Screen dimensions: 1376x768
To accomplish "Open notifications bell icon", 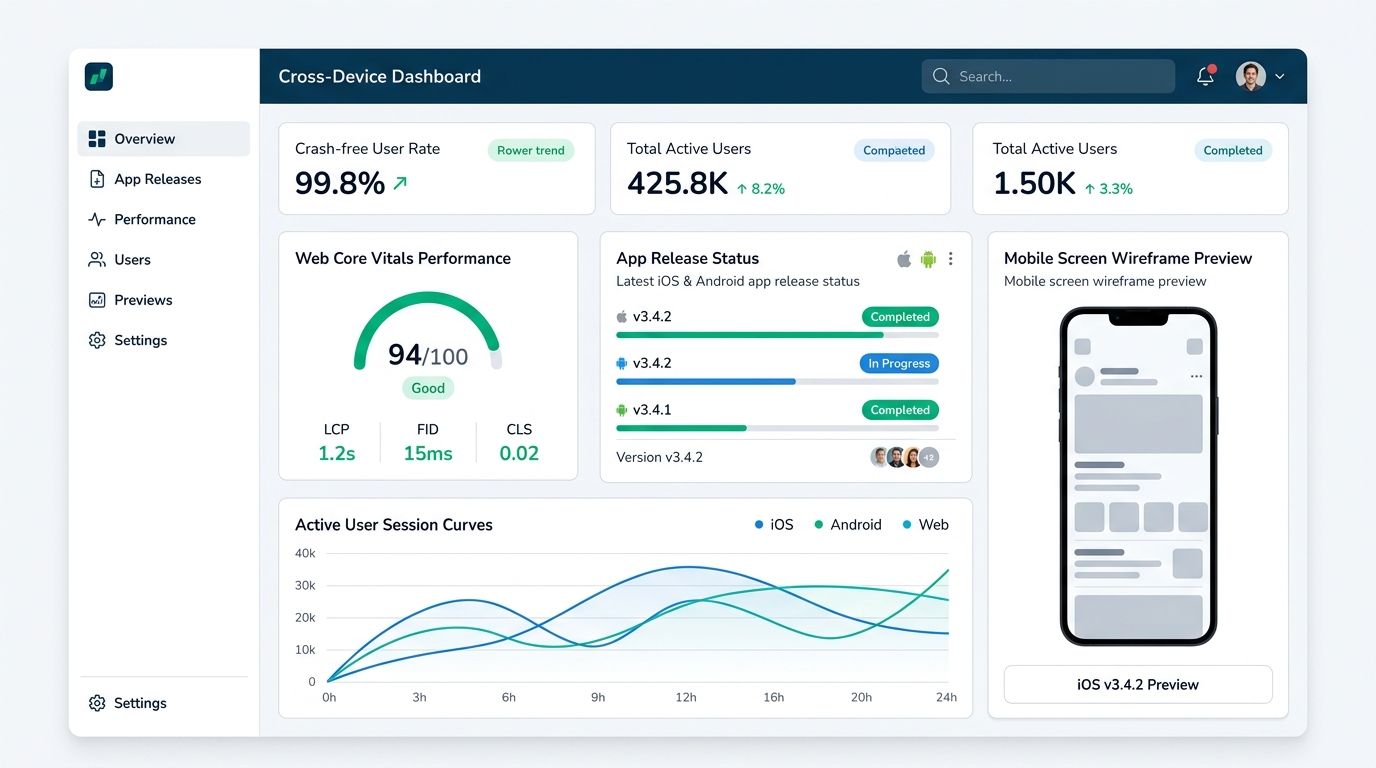I will [1206, 76].
